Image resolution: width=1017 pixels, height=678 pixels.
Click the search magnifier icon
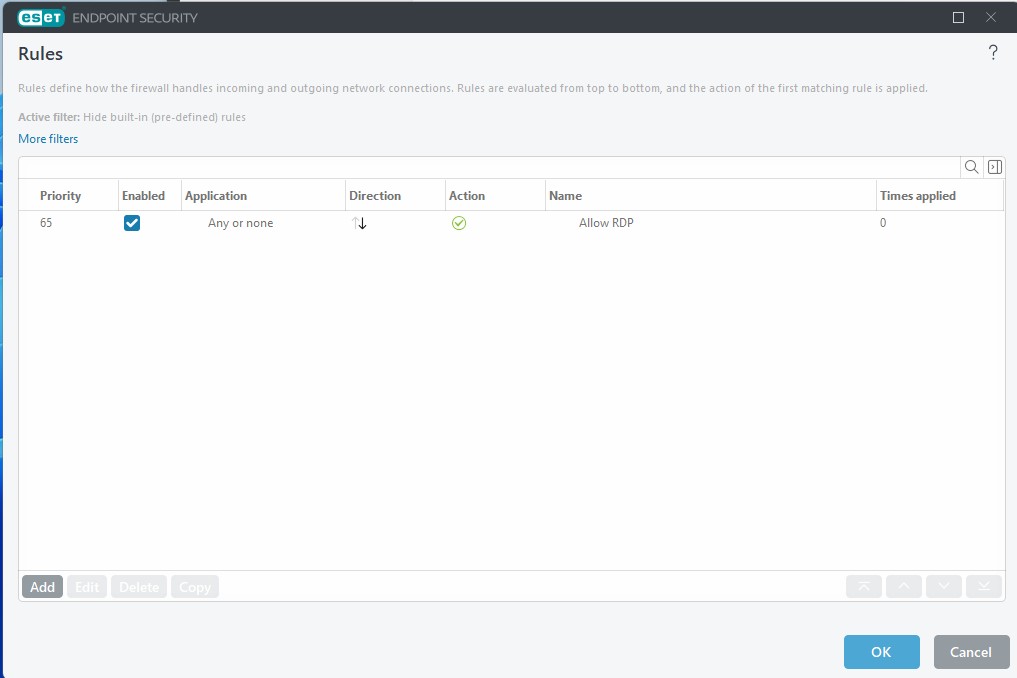pos(971,167)
